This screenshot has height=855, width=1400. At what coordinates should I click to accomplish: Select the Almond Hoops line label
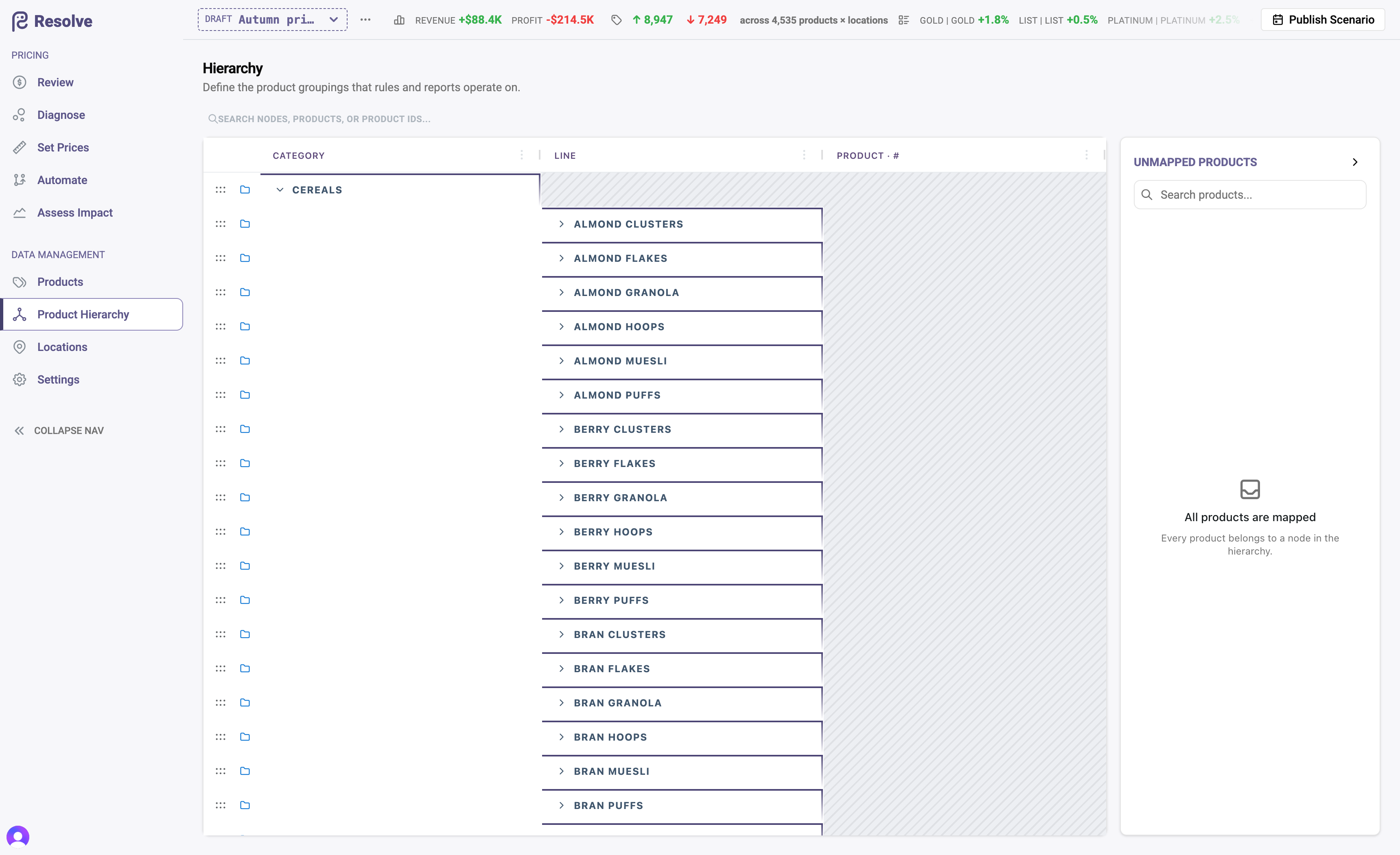point(619,327)
